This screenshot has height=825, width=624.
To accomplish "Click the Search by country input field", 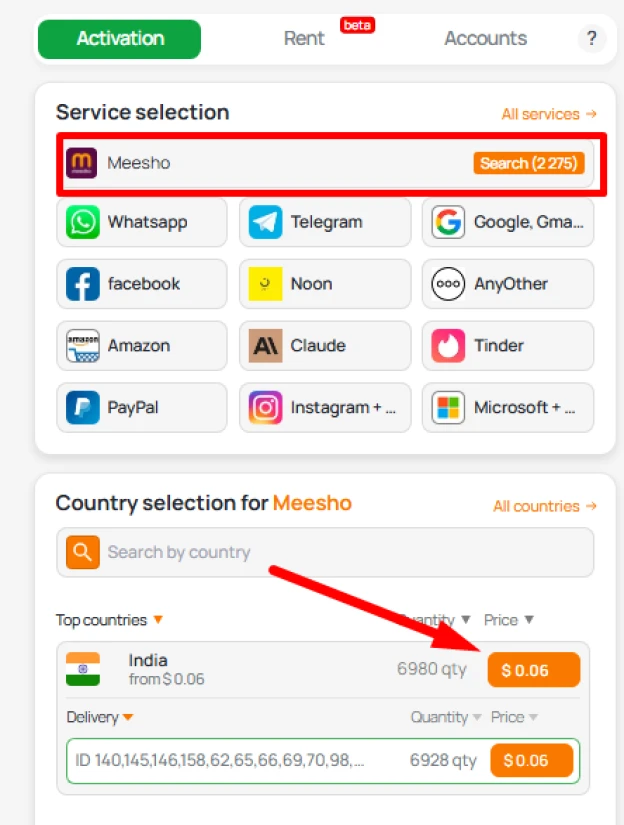I will tap(300, 552).
